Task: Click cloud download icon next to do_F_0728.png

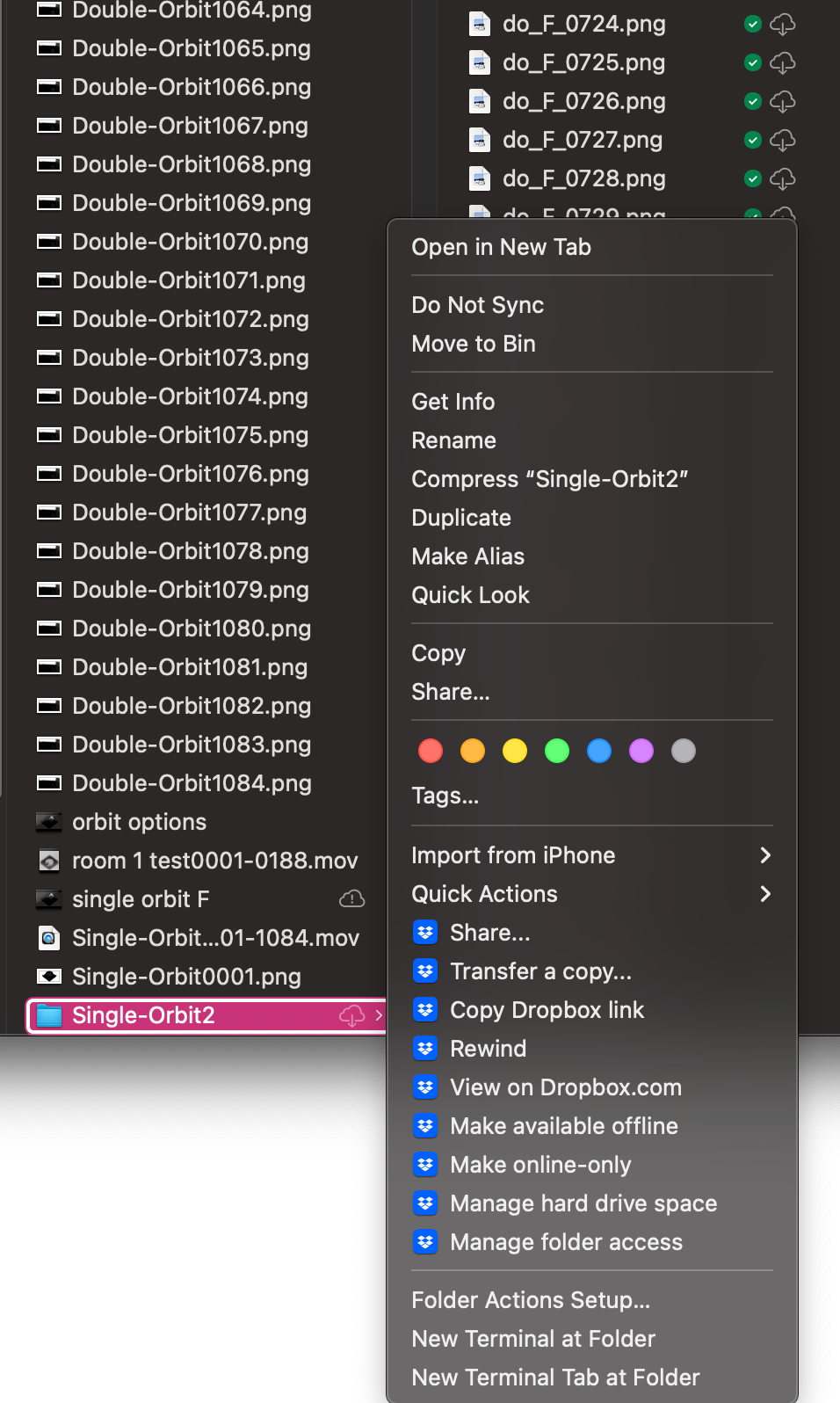Action: (x=782, y=178)
